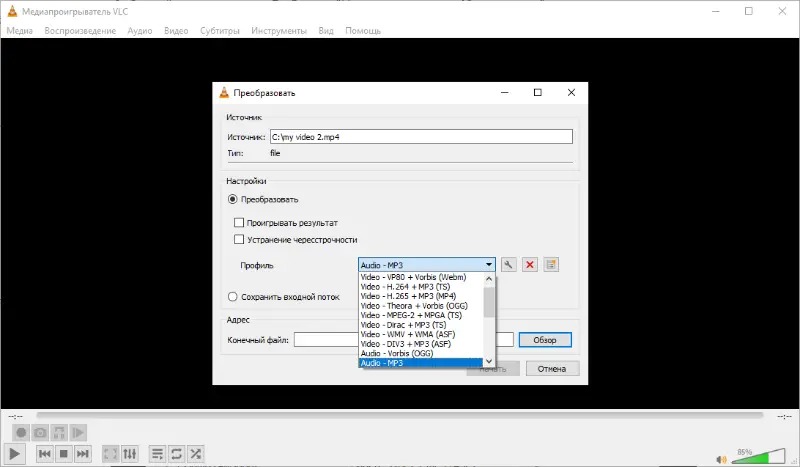Advance frame by frame icon
The image size is (800, 467).
click(78, 433)
